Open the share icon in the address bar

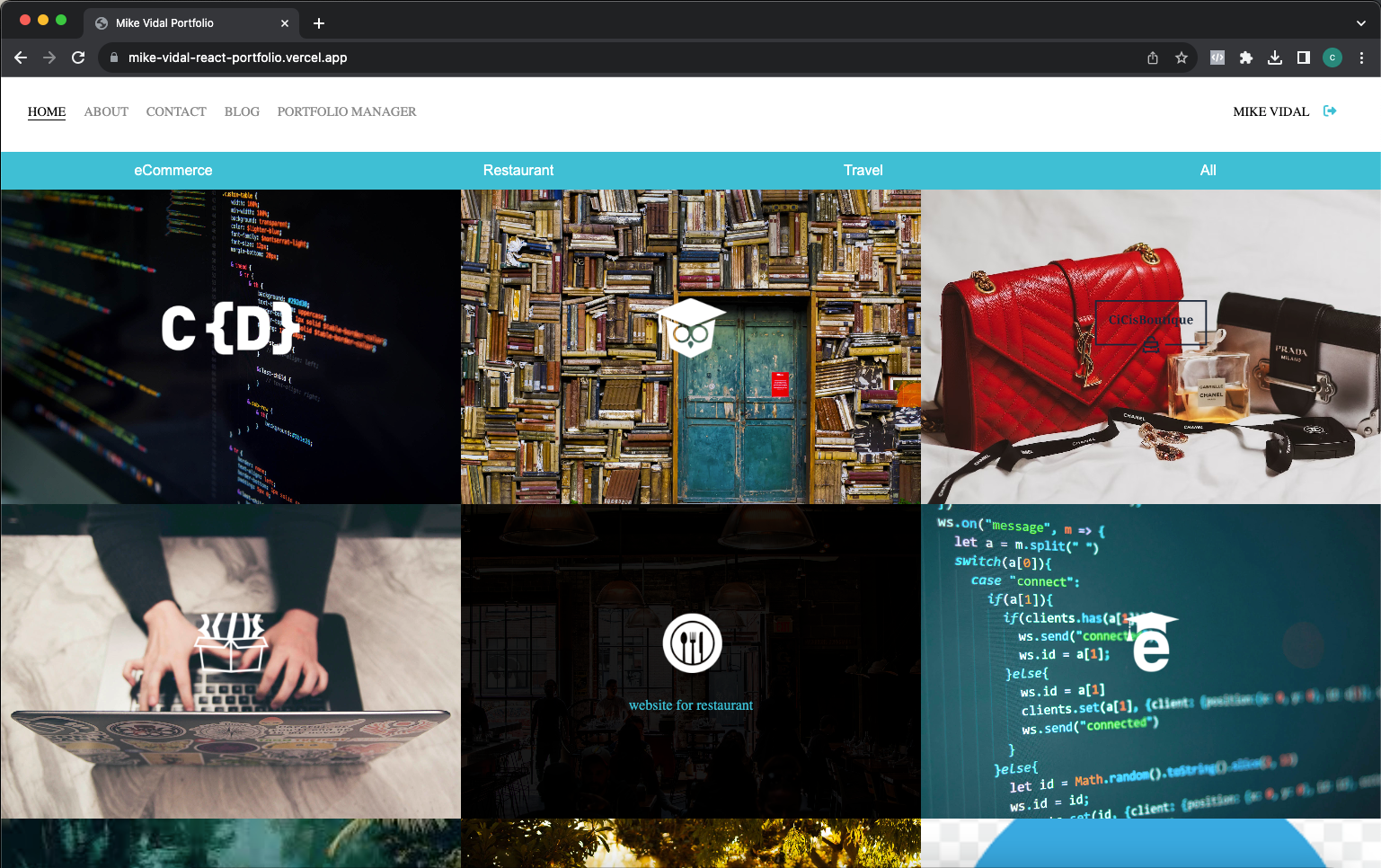coord(1152,57)
